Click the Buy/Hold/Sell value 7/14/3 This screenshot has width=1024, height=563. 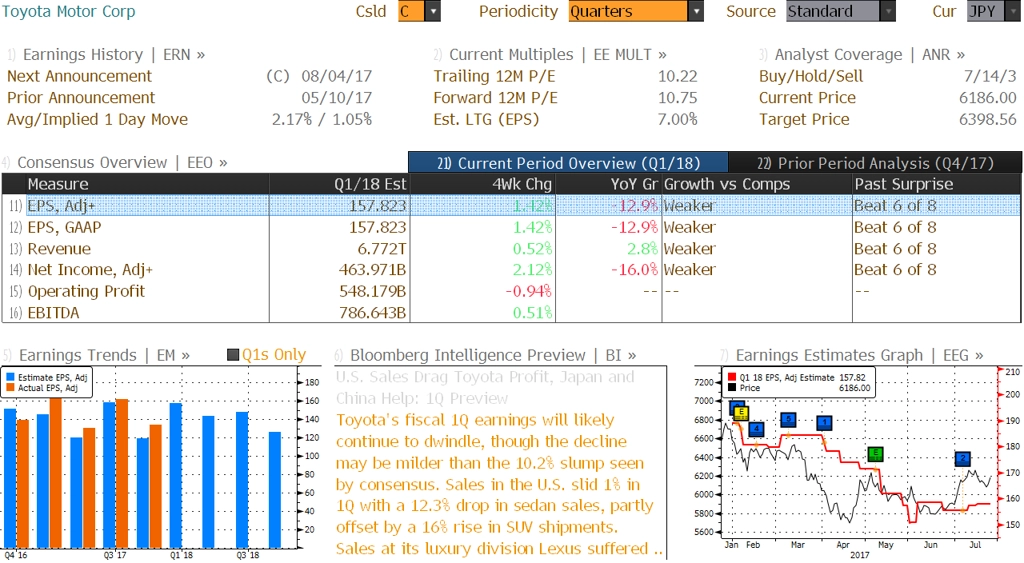click(990, 76)
